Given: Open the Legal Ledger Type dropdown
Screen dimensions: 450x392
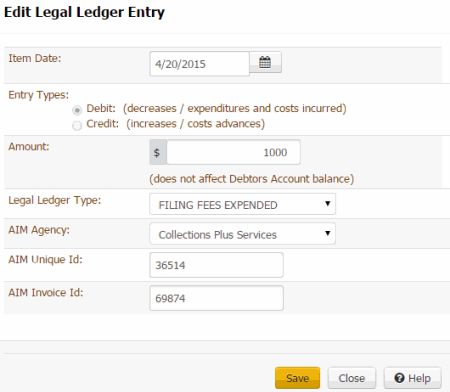Looking at the screenshot, I should (x=242, y=204).
